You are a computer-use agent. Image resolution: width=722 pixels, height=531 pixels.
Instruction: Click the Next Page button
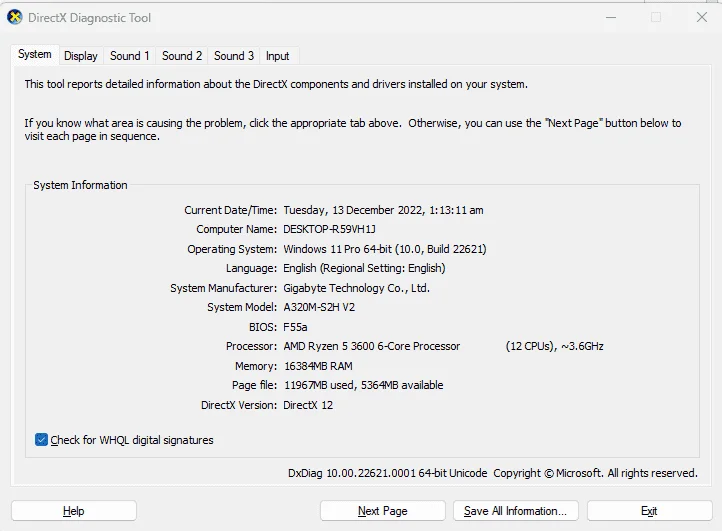[x=383, y=511]
